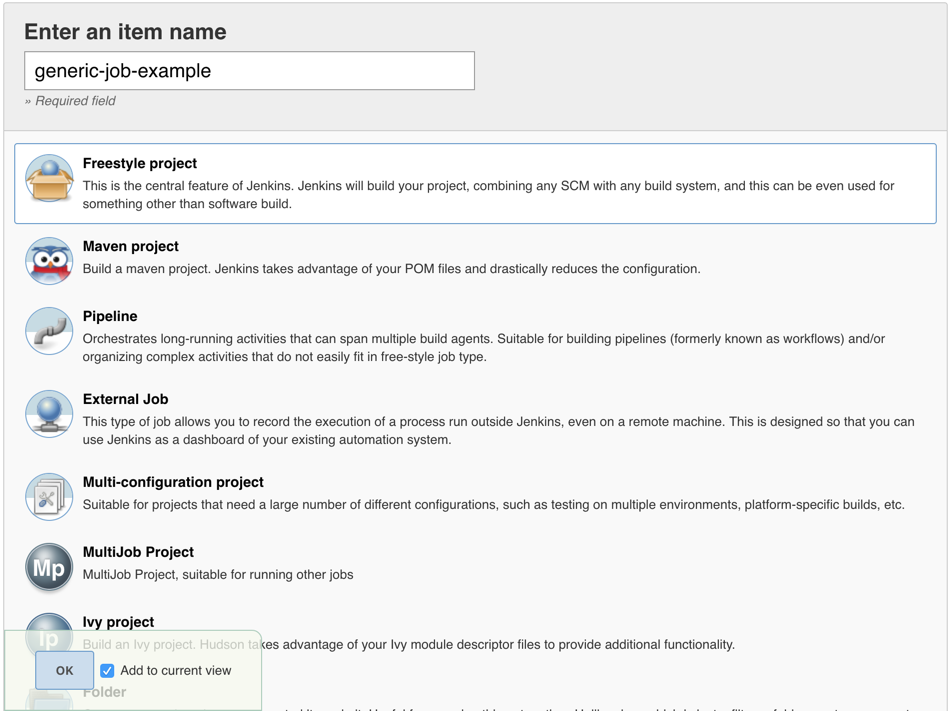Screen dimensions: 950x711
Task: Choose the Multi-configuration project icon
Action: tap(49, 498)
